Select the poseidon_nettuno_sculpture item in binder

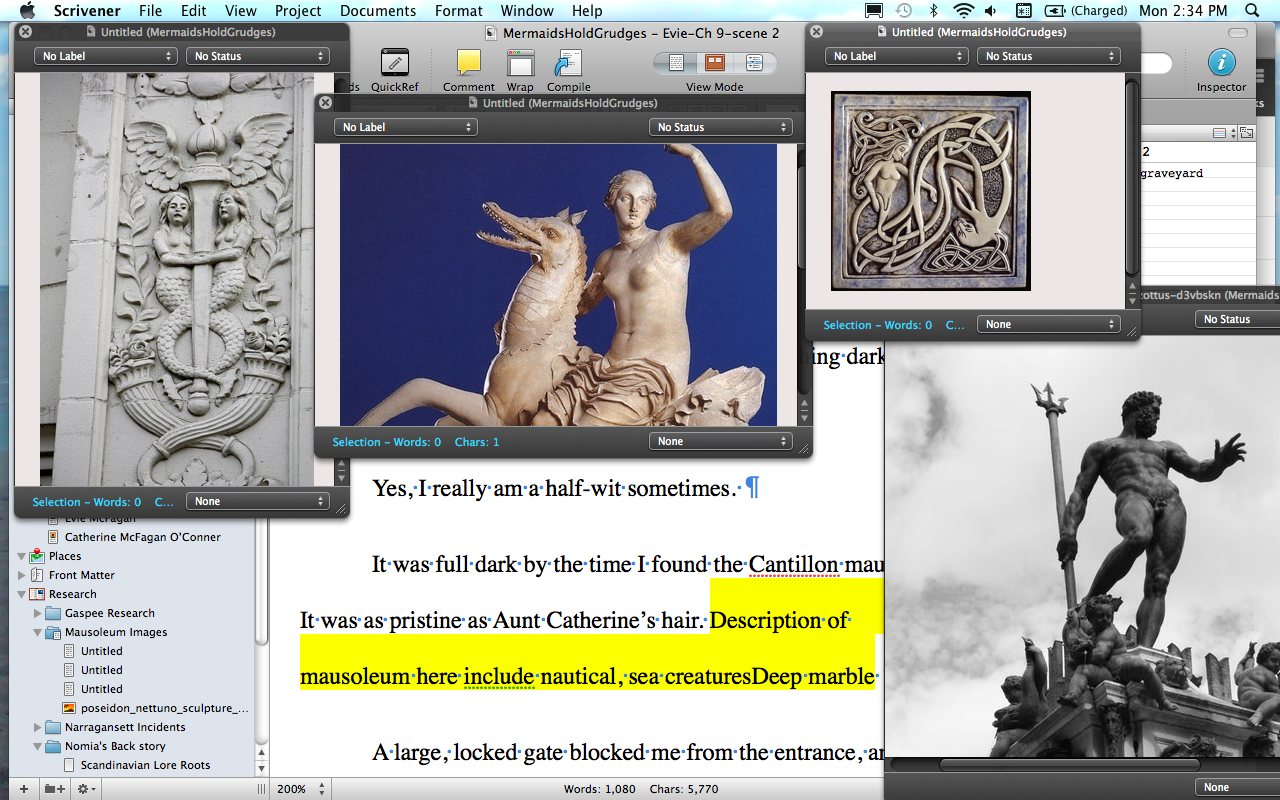(x=165, y=708)
